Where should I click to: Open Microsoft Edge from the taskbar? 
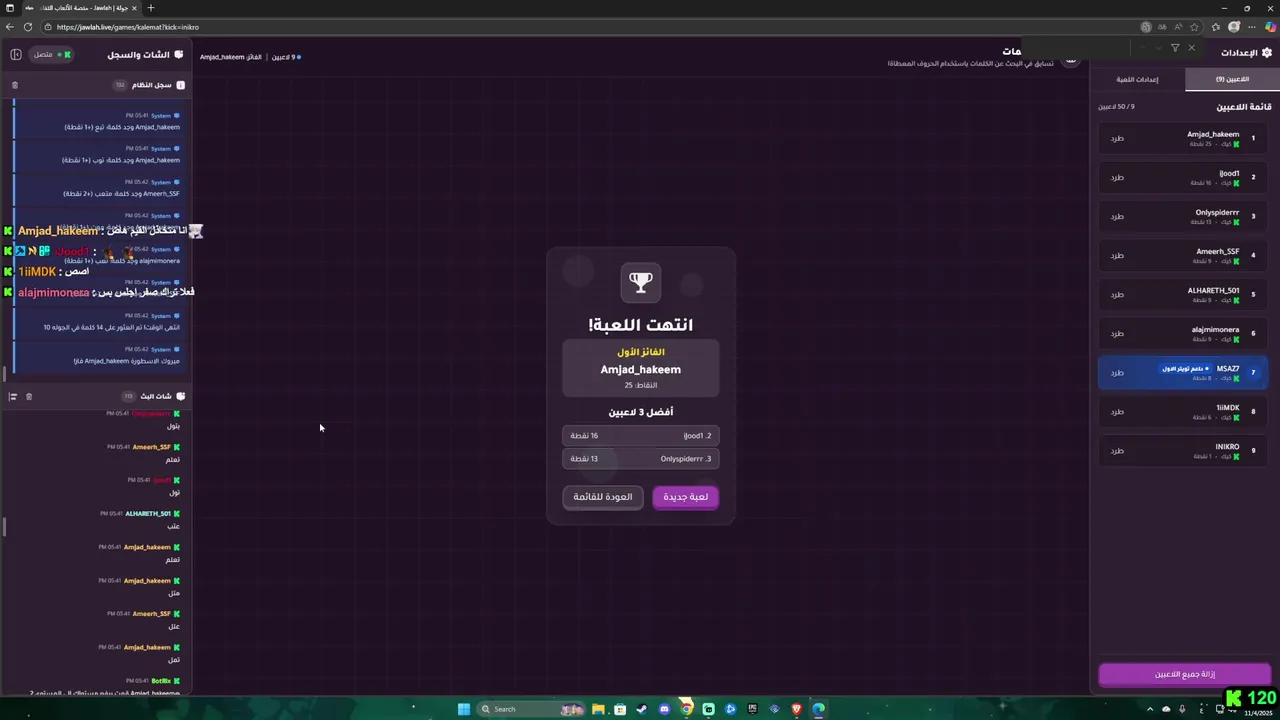click(818, 709)
